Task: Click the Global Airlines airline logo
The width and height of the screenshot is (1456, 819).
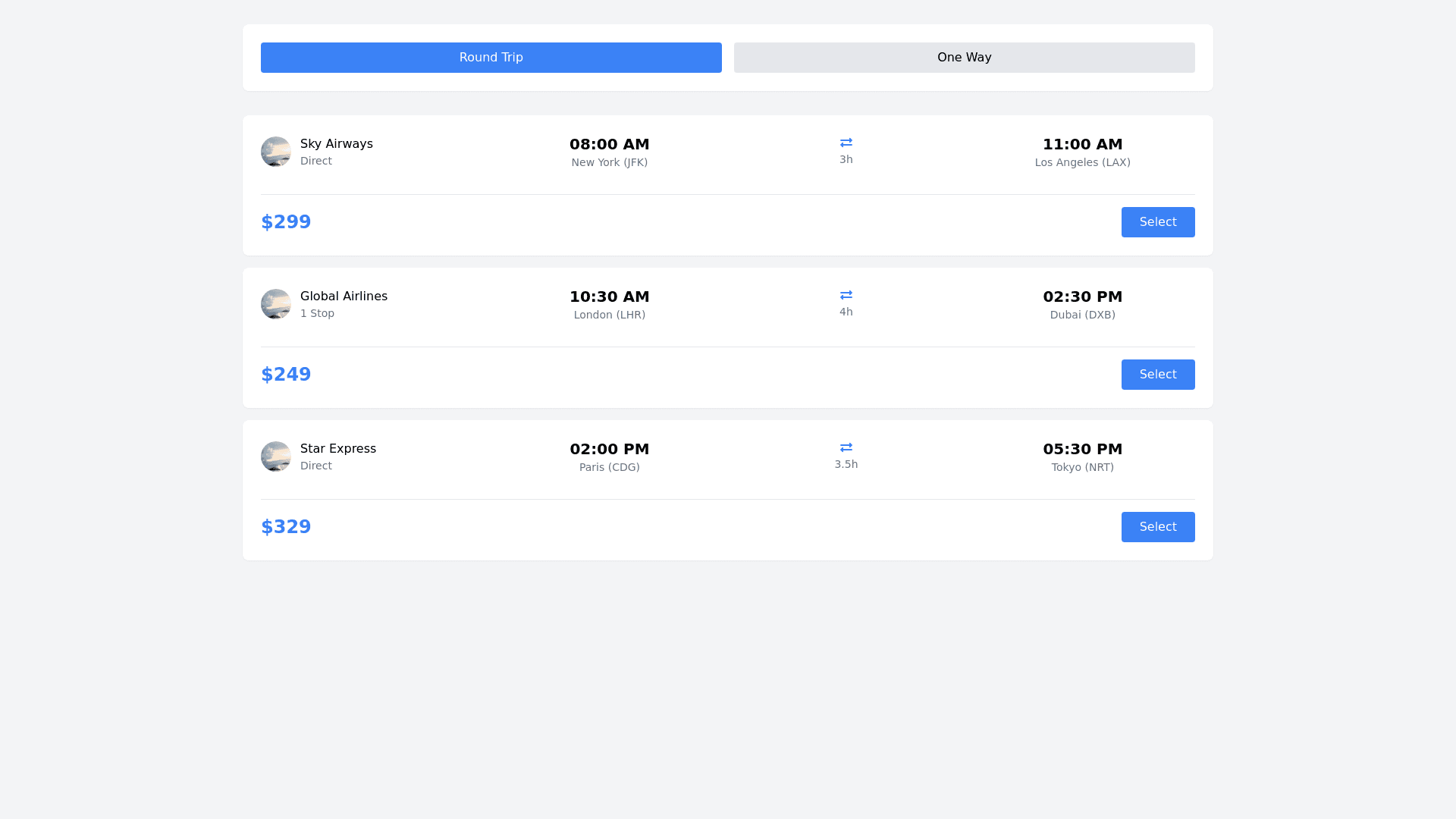Action: pyautogui.click(x=276, y=304)
